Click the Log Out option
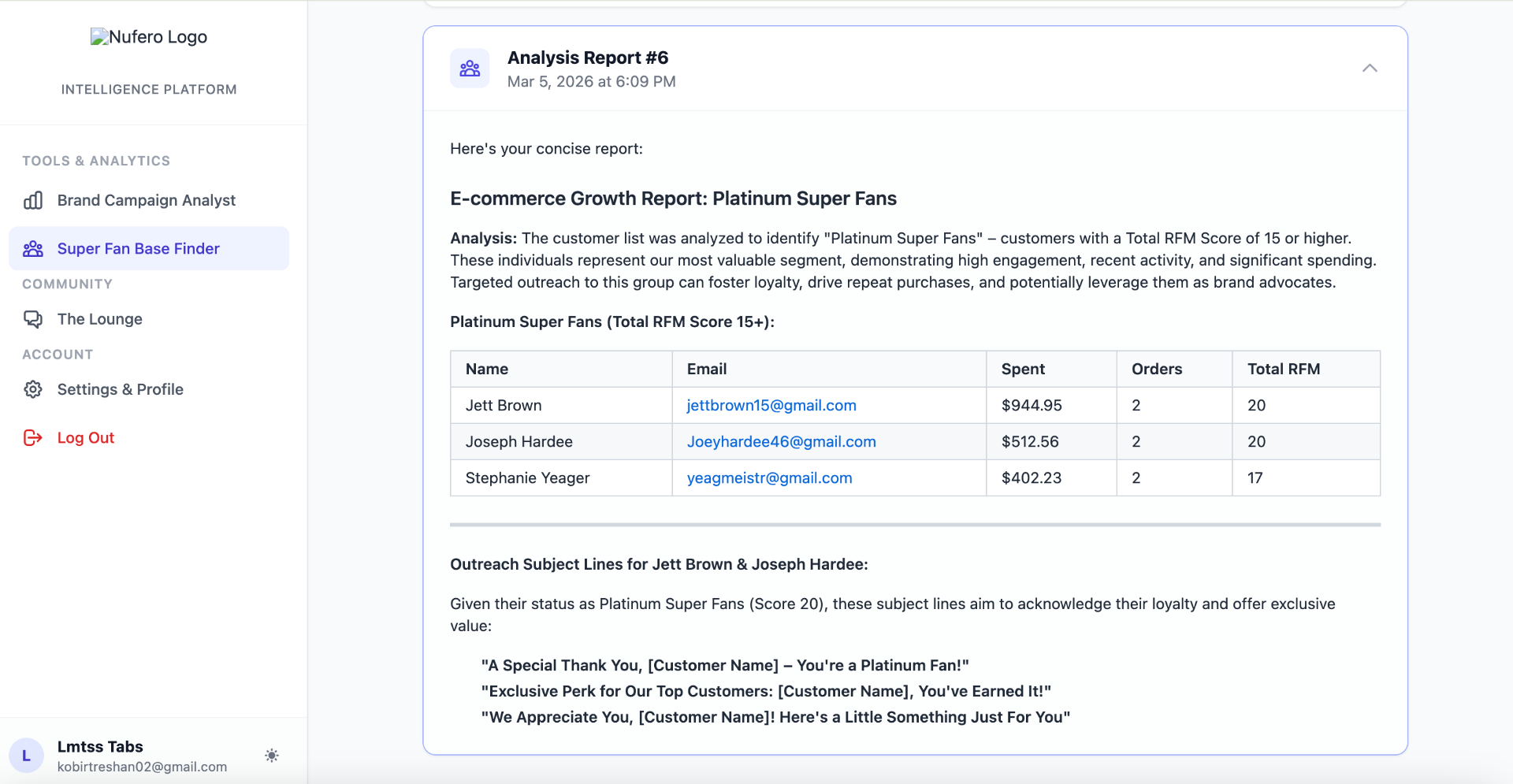Viewport: 1513px width, 784px height. pos(86,437)
